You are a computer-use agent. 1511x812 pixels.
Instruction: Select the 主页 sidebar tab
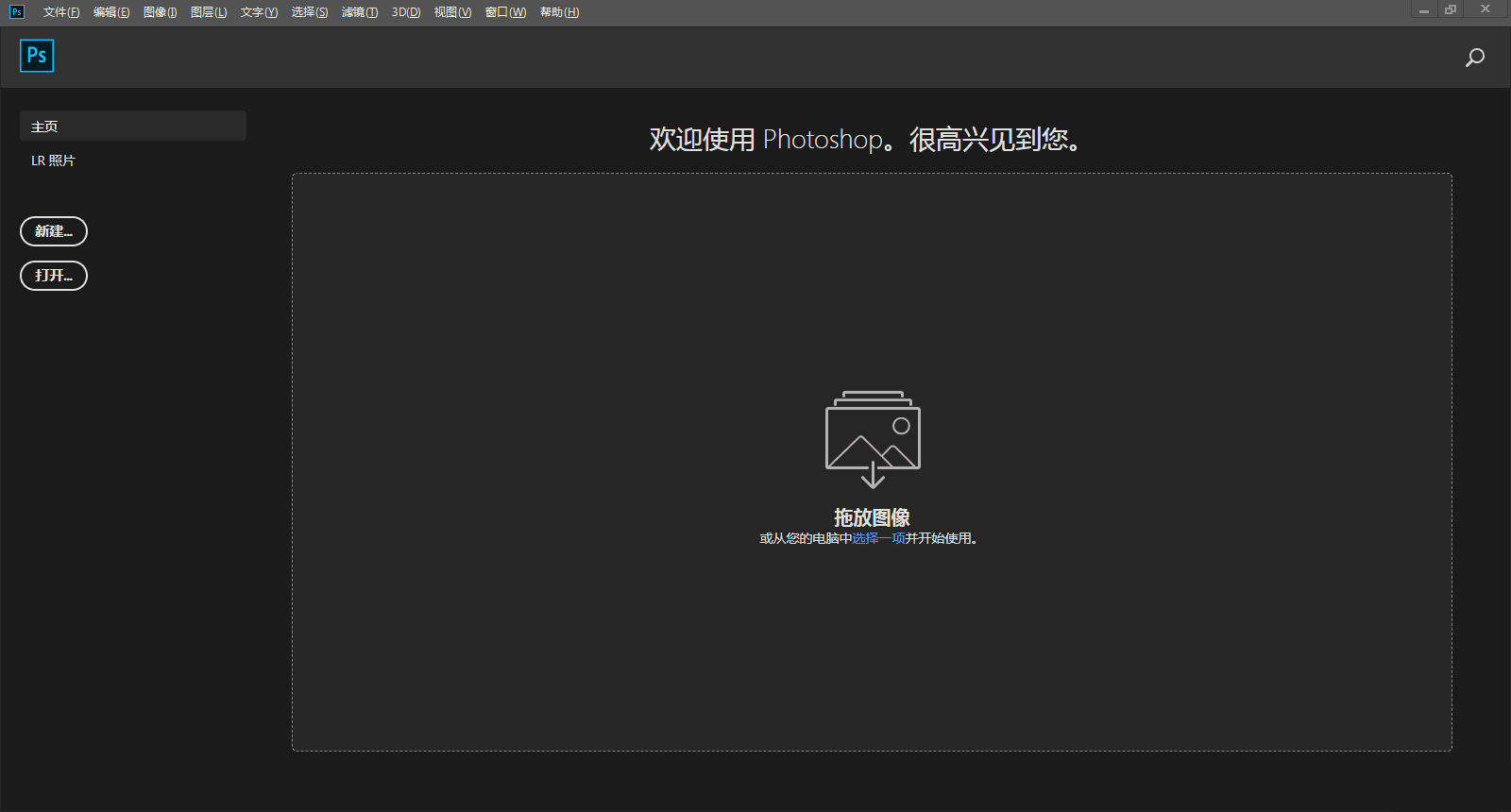click(132, 126)
